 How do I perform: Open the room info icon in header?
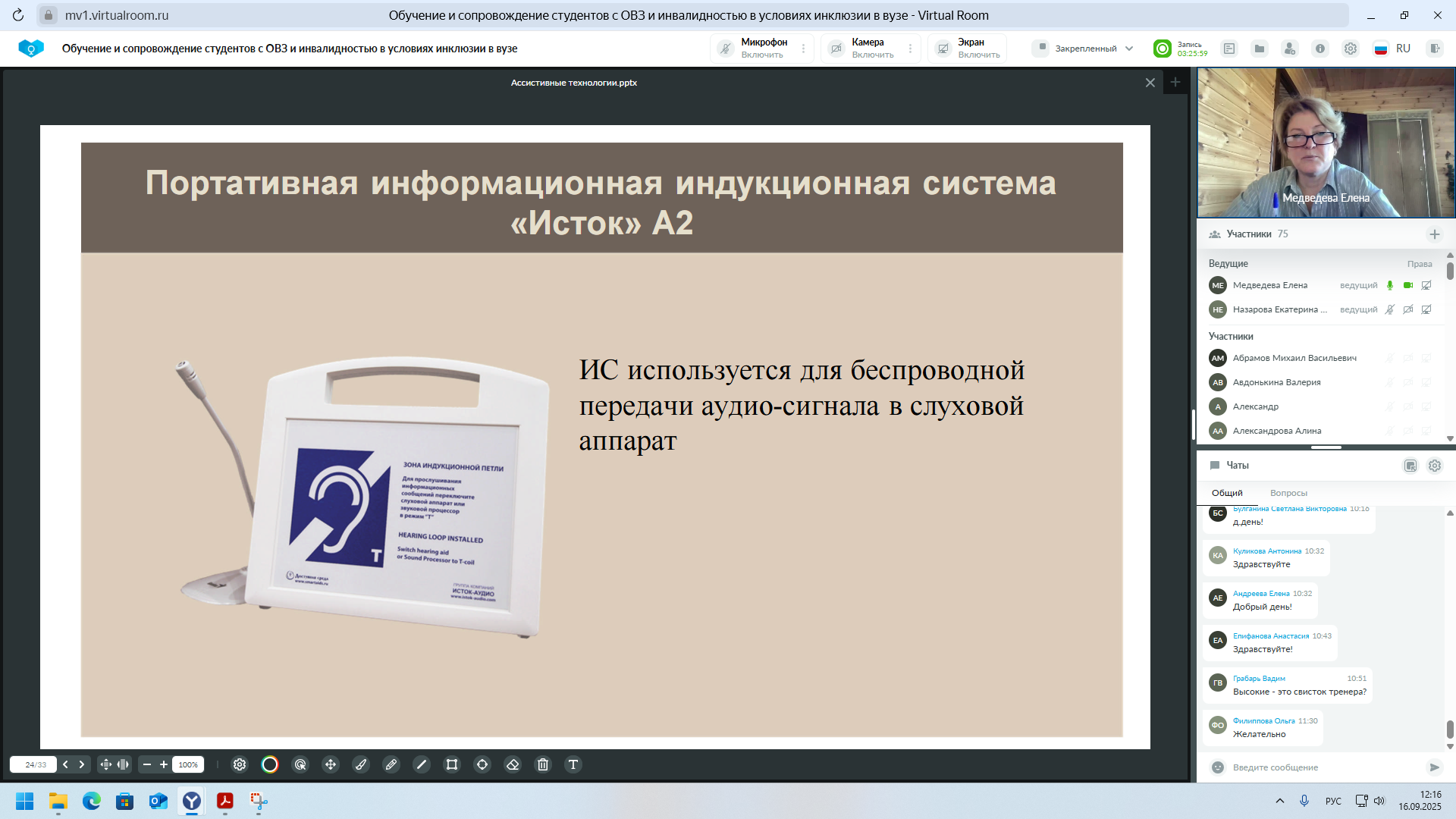pos(1320,49)
